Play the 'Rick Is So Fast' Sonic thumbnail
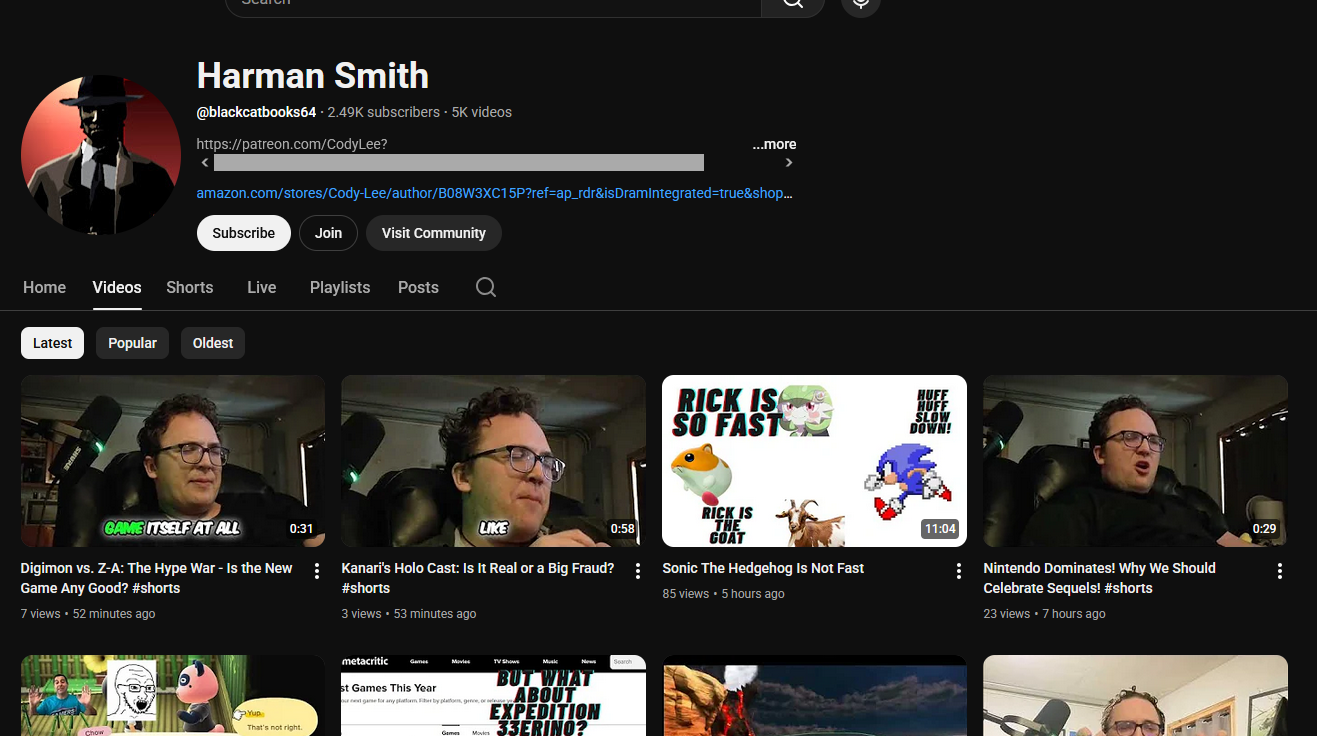Viewport: 1317px width, 736px height. tap(814, 461)
